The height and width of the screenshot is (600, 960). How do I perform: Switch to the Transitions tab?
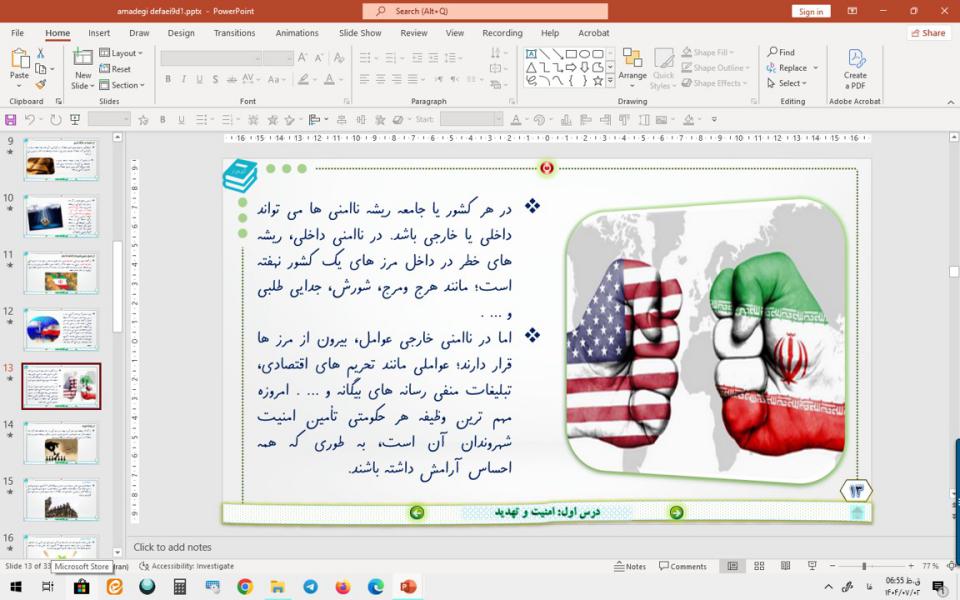234,33
